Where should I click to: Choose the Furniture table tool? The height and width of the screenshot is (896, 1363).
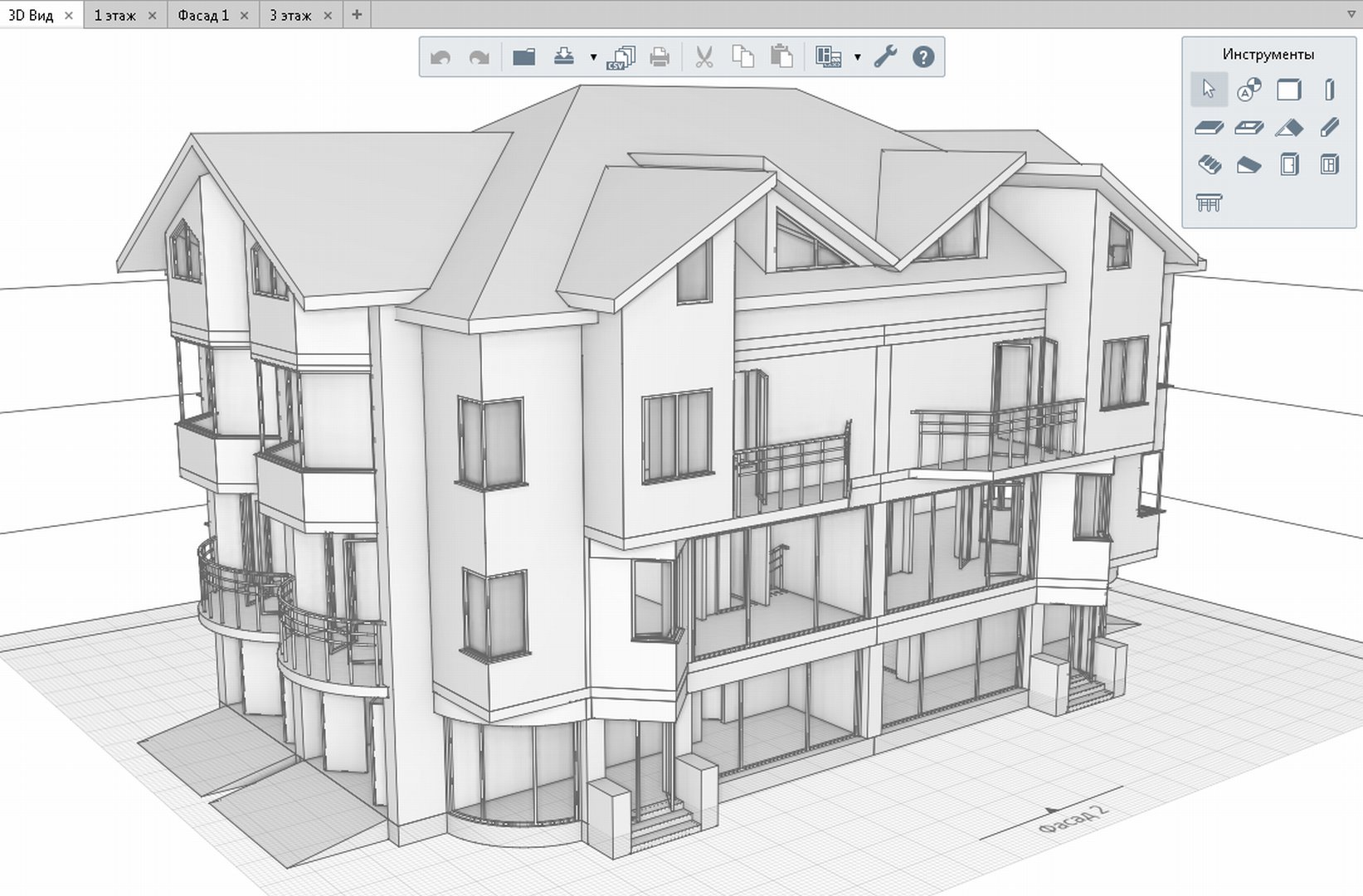pyautogui.click(x=1209, y=202)
